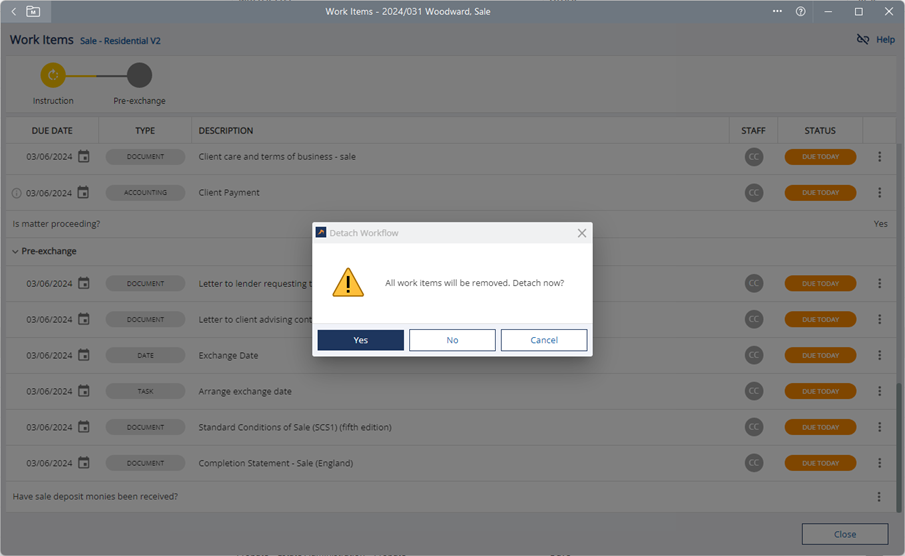Click No in Detach Workflow dialog
Screen dimensions: 905x556
(x=452, y=340)
